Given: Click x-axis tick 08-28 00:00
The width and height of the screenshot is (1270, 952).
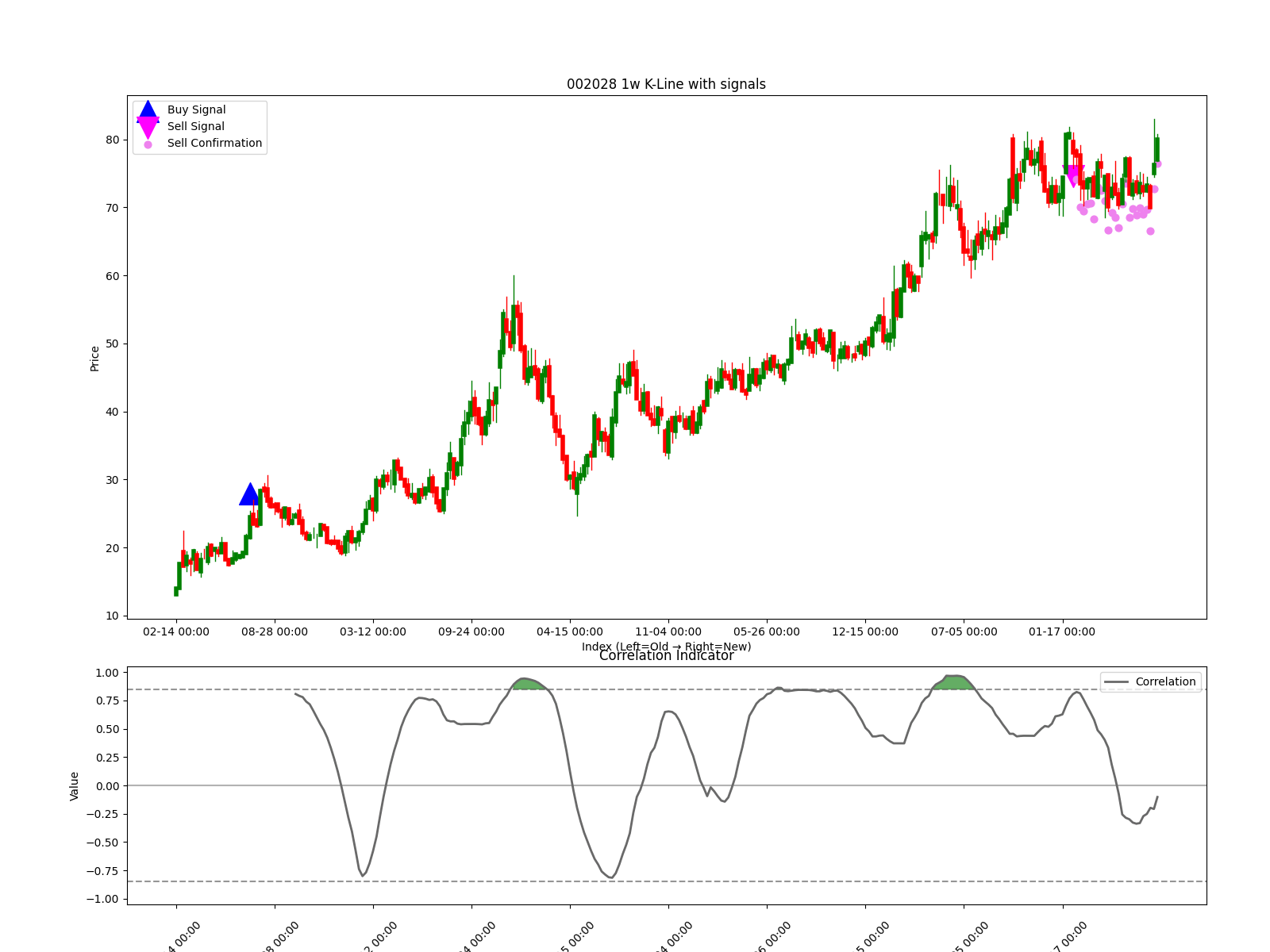Looking at the screenshot, I should coord(275,632).
